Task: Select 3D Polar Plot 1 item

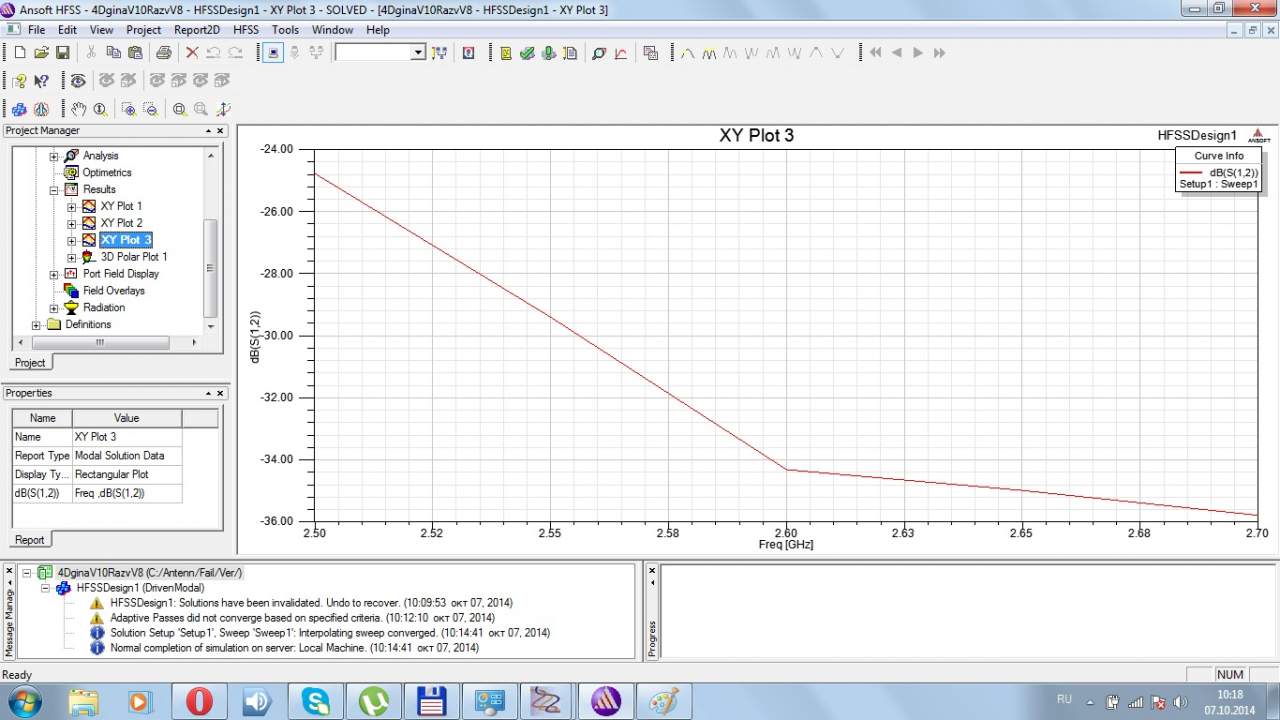Action: (x=133, y=257)
